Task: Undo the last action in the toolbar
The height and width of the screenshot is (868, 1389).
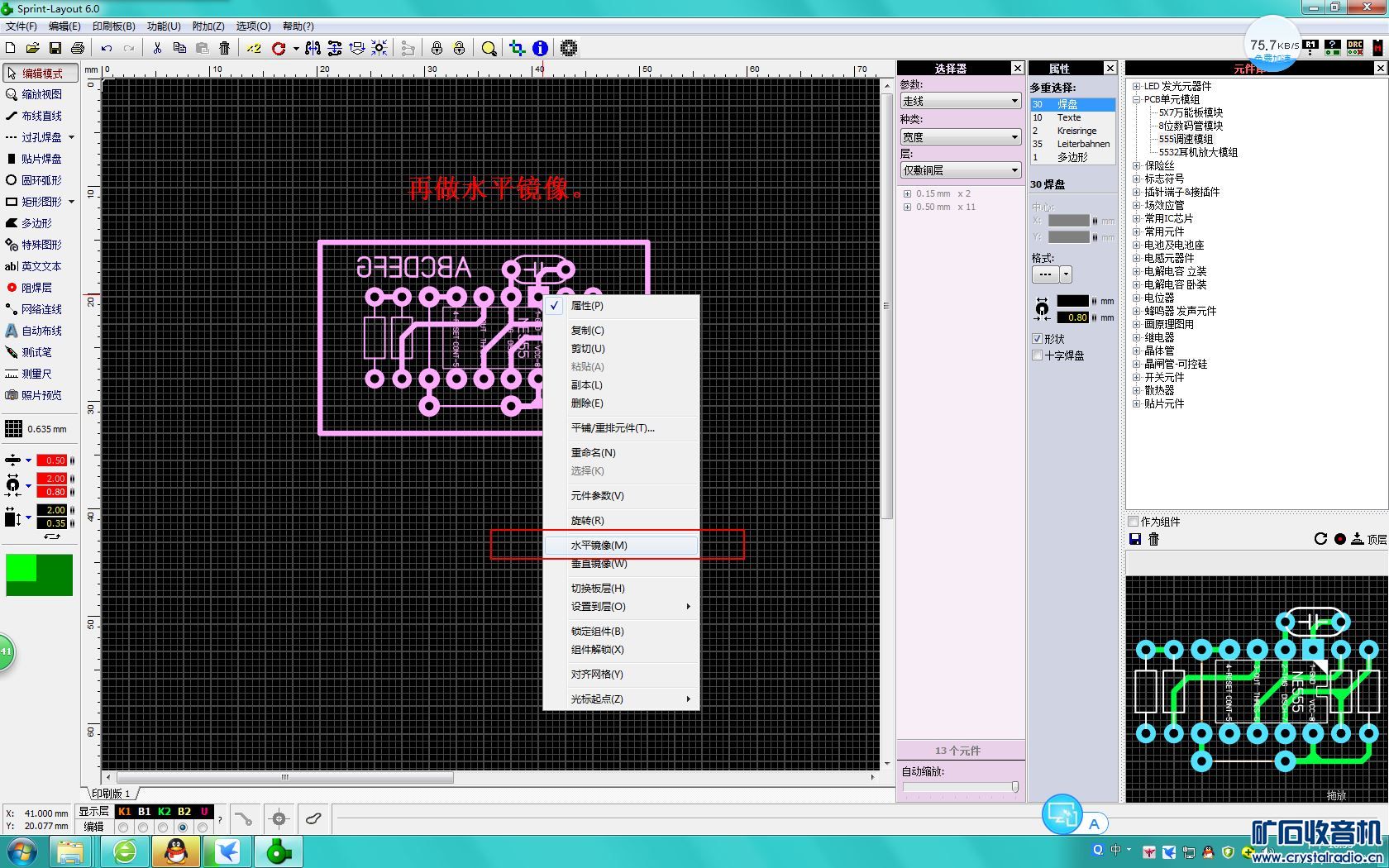Action: click(107, 48)
